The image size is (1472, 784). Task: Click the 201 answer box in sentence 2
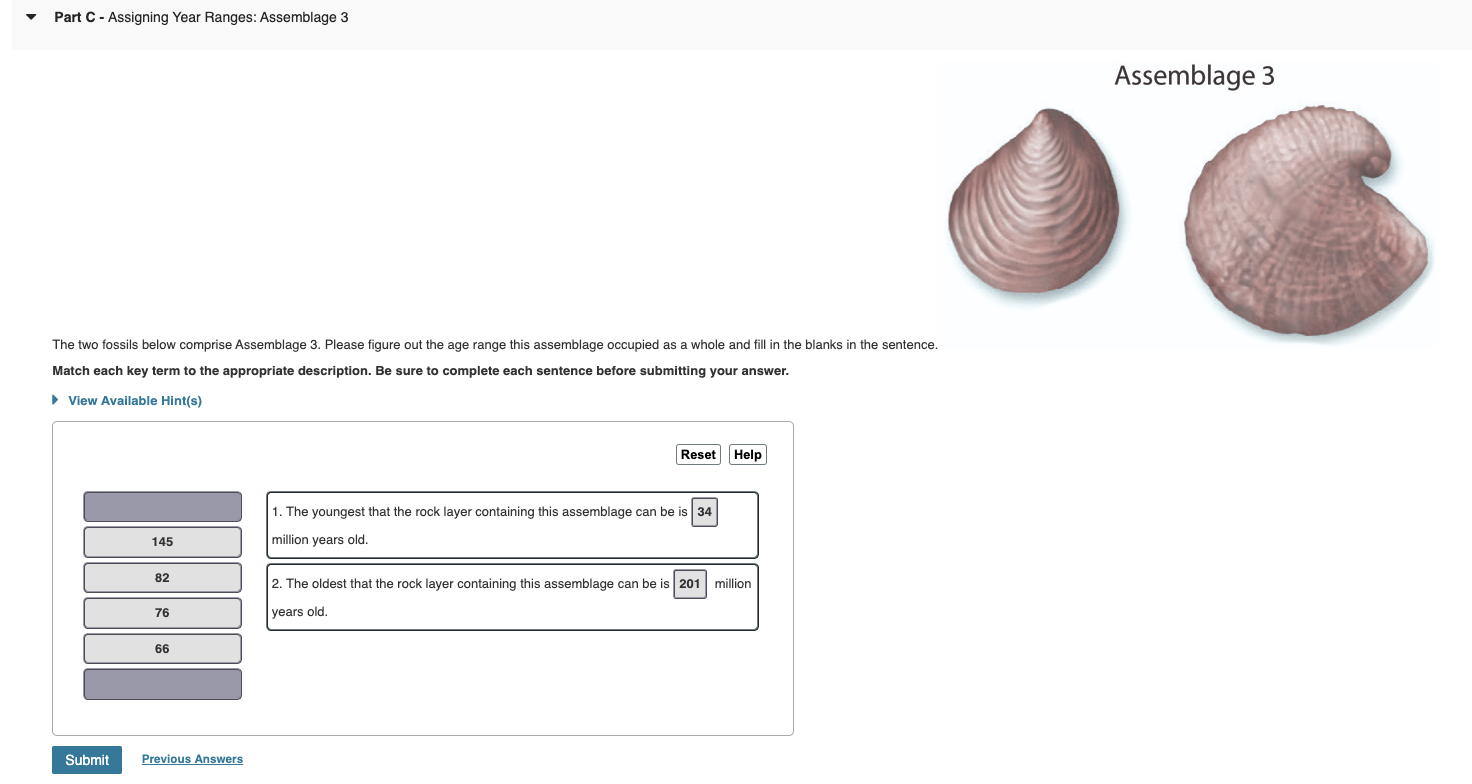690,583
